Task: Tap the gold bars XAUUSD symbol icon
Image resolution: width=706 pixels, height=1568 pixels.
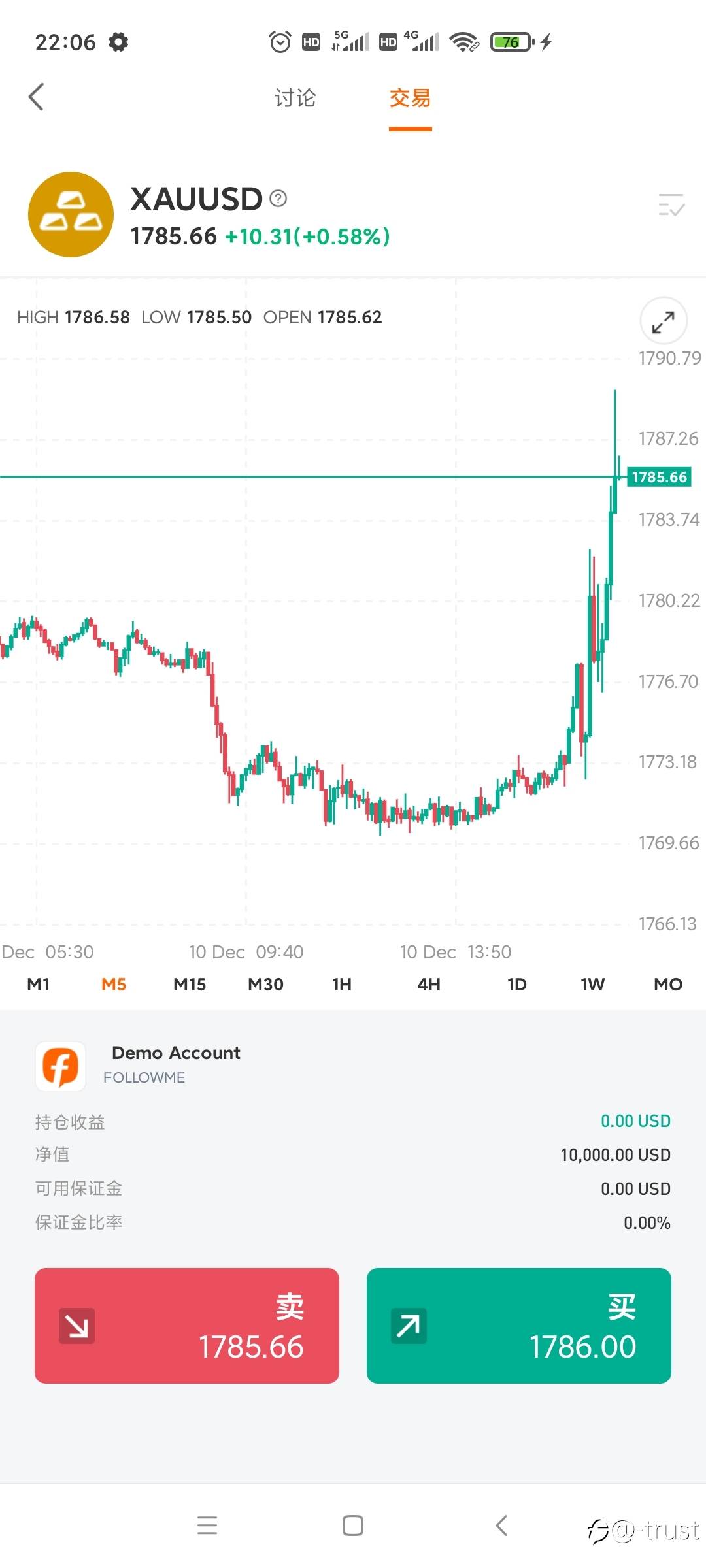Action: pos(71,214)
